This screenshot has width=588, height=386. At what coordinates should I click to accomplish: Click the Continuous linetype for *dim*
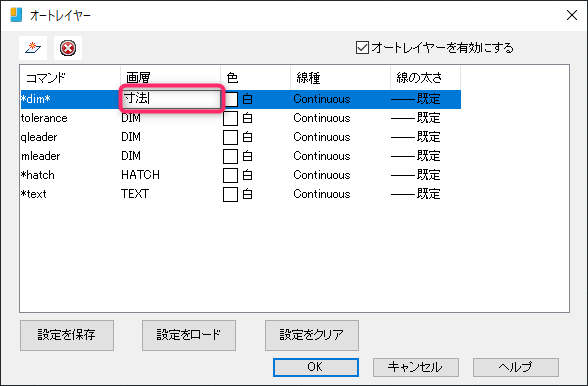[x=322, y=99]
